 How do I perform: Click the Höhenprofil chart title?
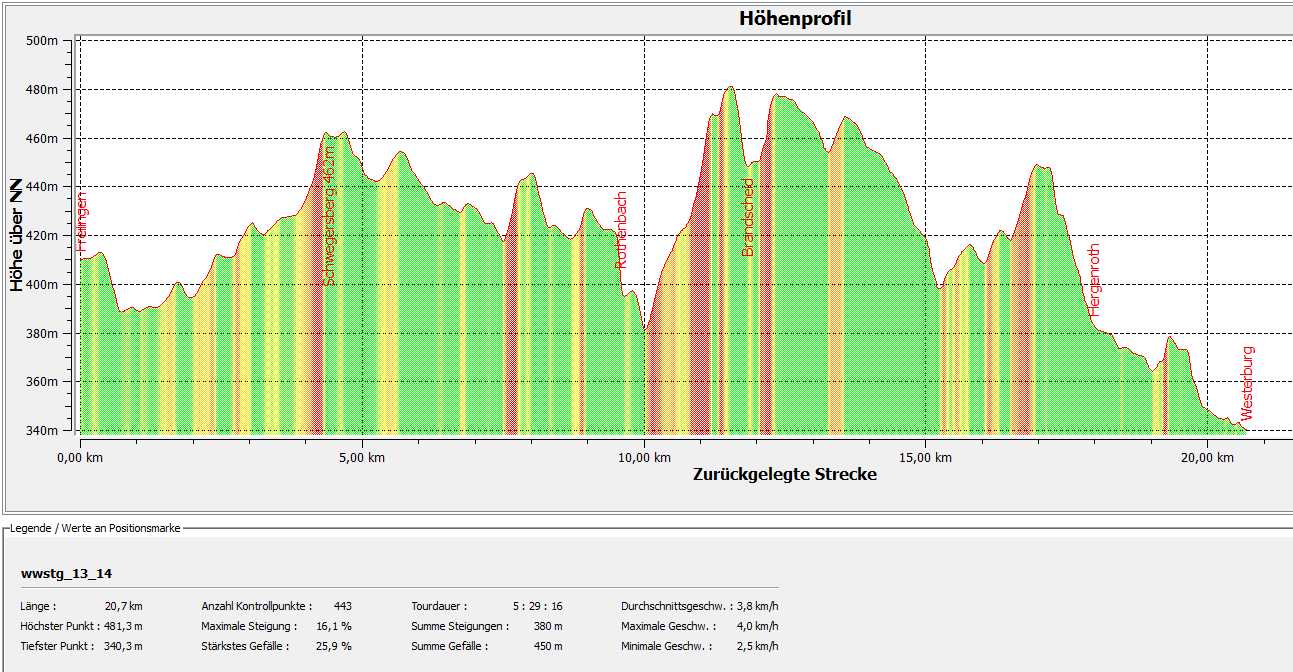tap(795, 19)
